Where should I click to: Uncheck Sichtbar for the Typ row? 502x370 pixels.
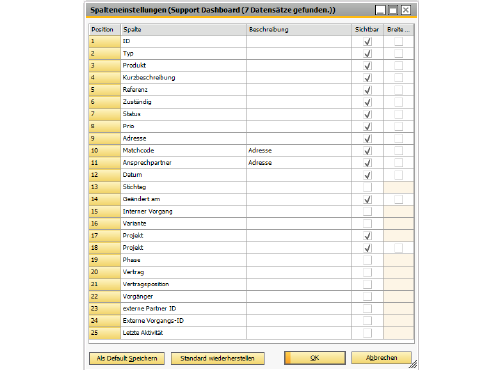tap(367, 54)
